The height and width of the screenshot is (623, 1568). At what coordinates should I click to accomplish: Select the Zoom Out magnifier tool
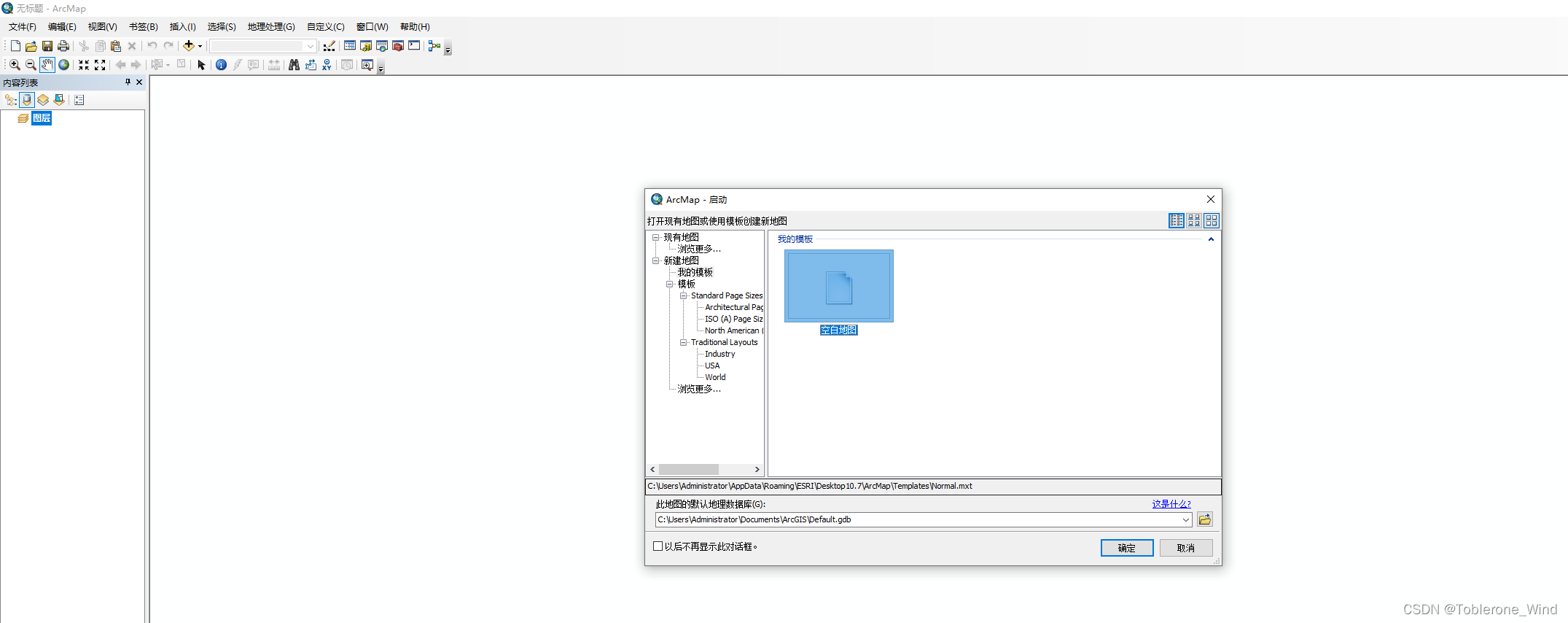tap(31, 65)
